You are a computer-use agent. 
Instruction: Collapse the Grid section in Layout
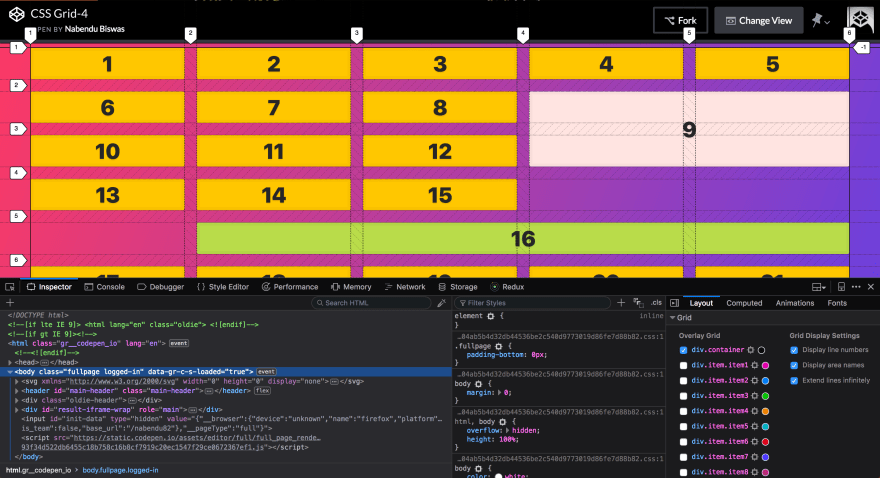tap(672, 318)
